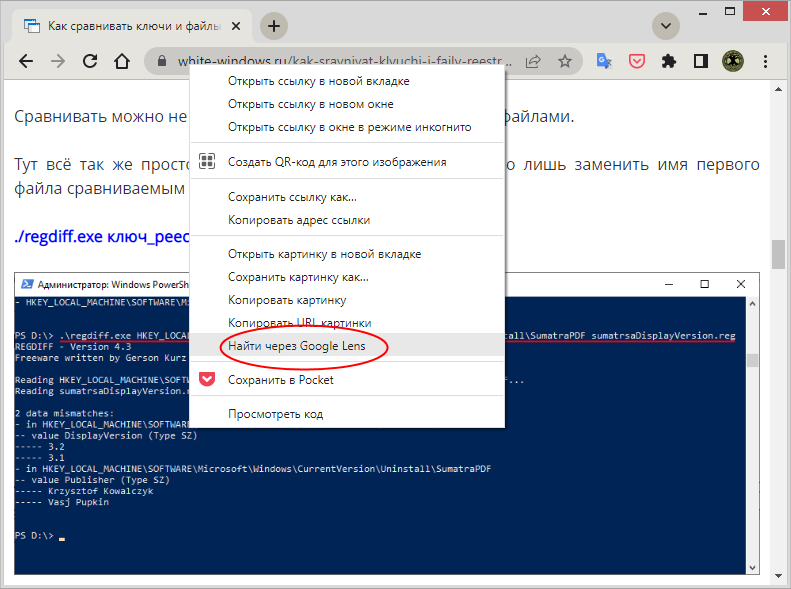This screenshot has height=589, width=791.
Task: Click the page scrollbar down arrow
Action: pyautogui.click(x=778, y=575)
